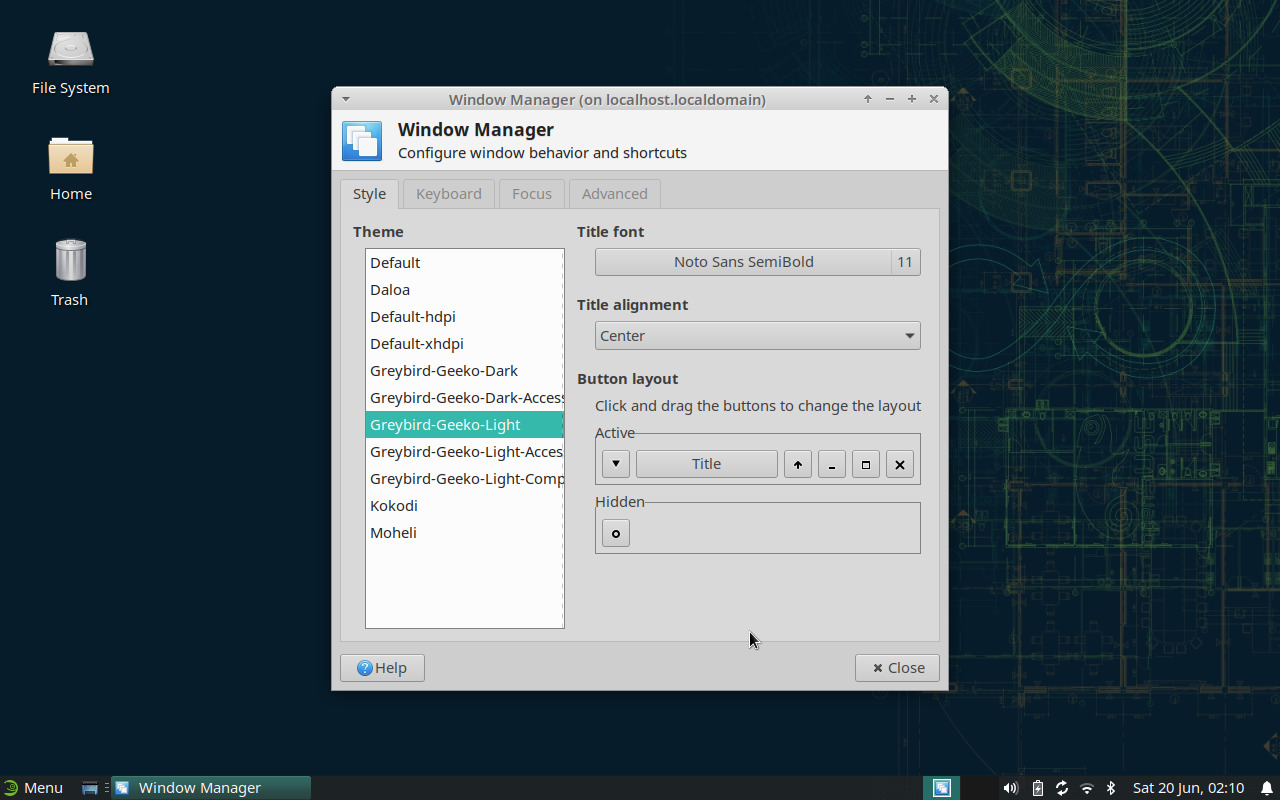This screenshot has height=800, width=1280.
Task: Select the menu button in Active button layout
Action: [615, 463]
